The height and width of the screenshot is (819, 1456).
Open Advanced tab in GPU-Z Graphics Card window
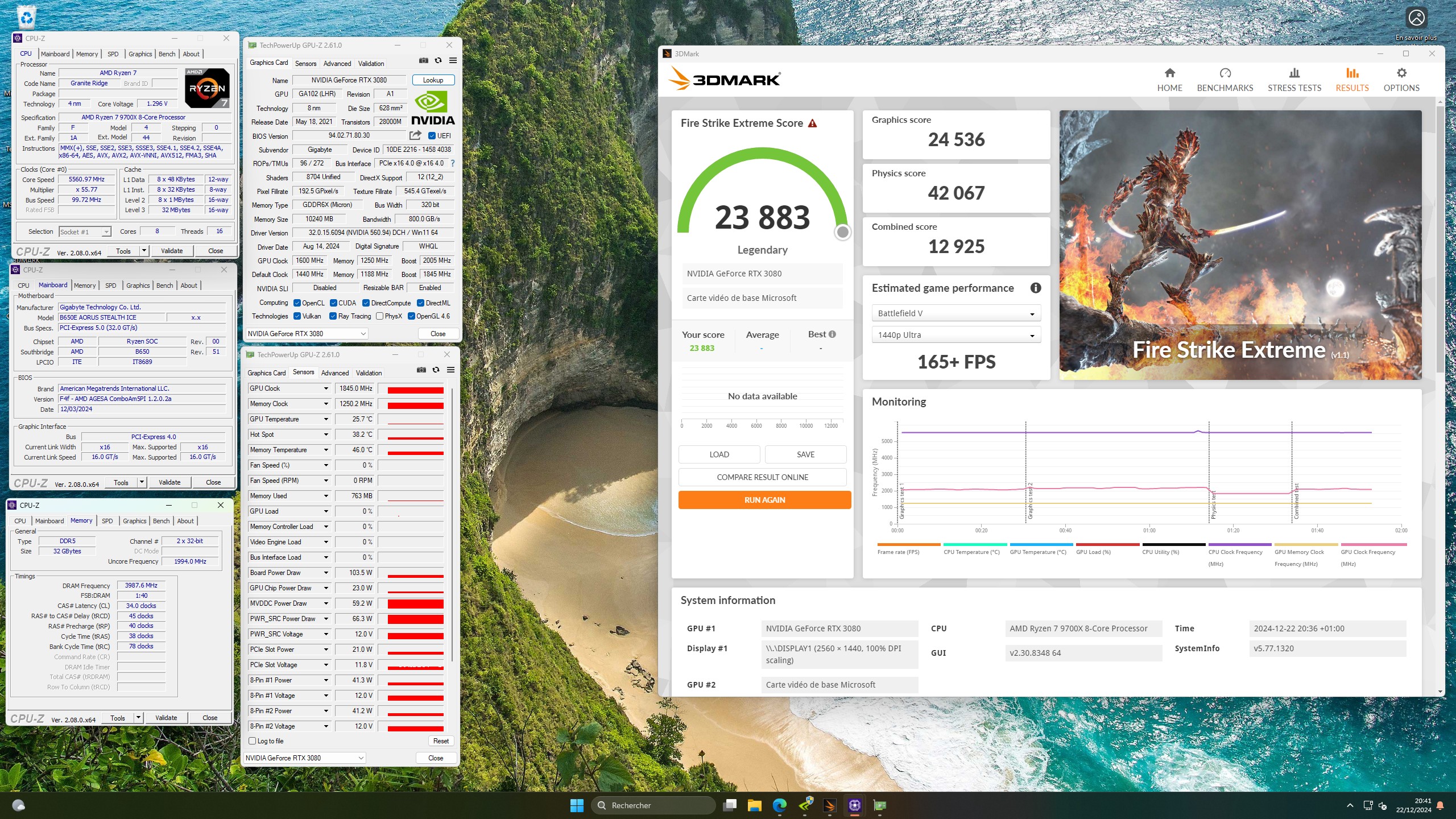[x=337, y=64]
